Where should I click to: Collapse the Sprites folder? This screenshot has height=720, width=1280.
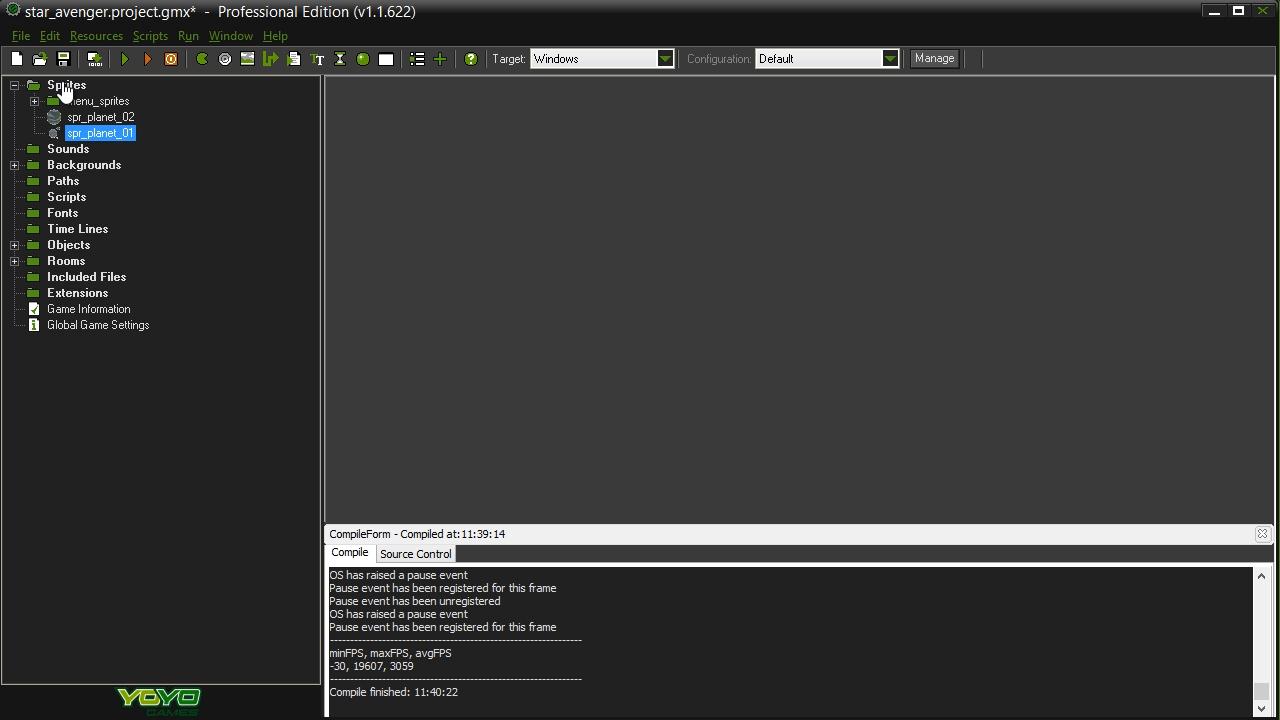tap(15, 85)
